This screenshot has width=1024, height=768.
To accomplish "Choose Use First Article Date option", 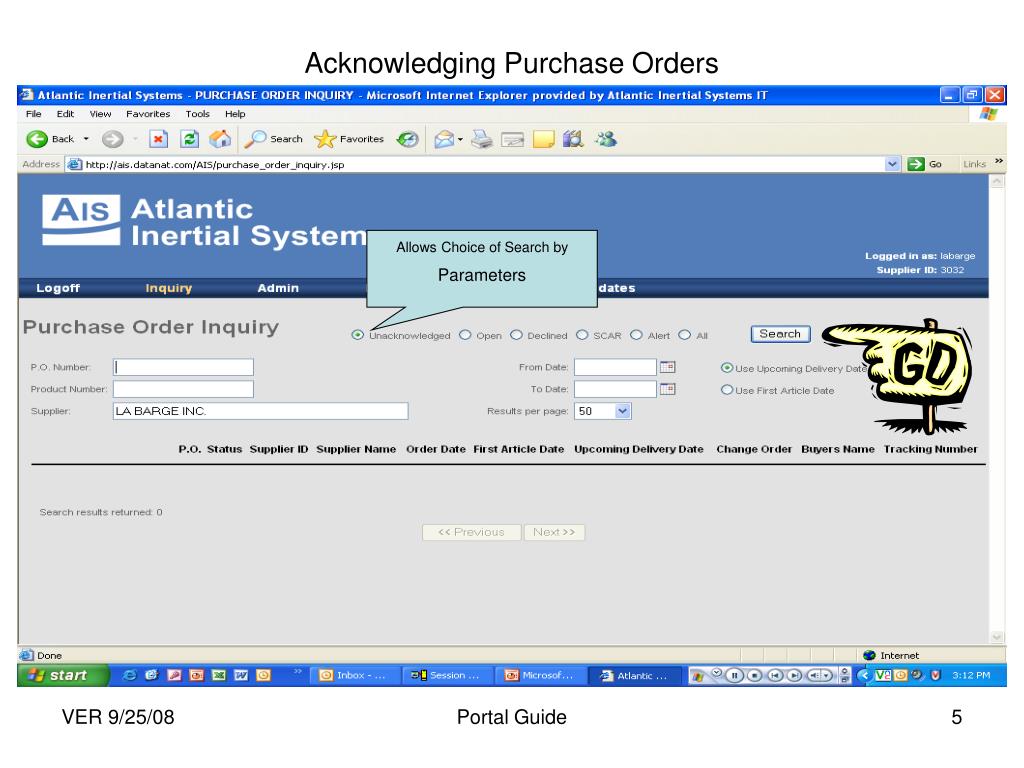I will [x=727, y=390].
